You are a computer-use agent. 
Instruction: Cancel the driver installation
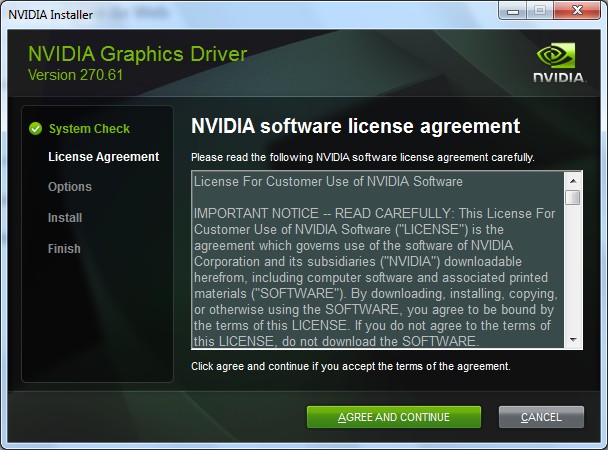[541, 417]
